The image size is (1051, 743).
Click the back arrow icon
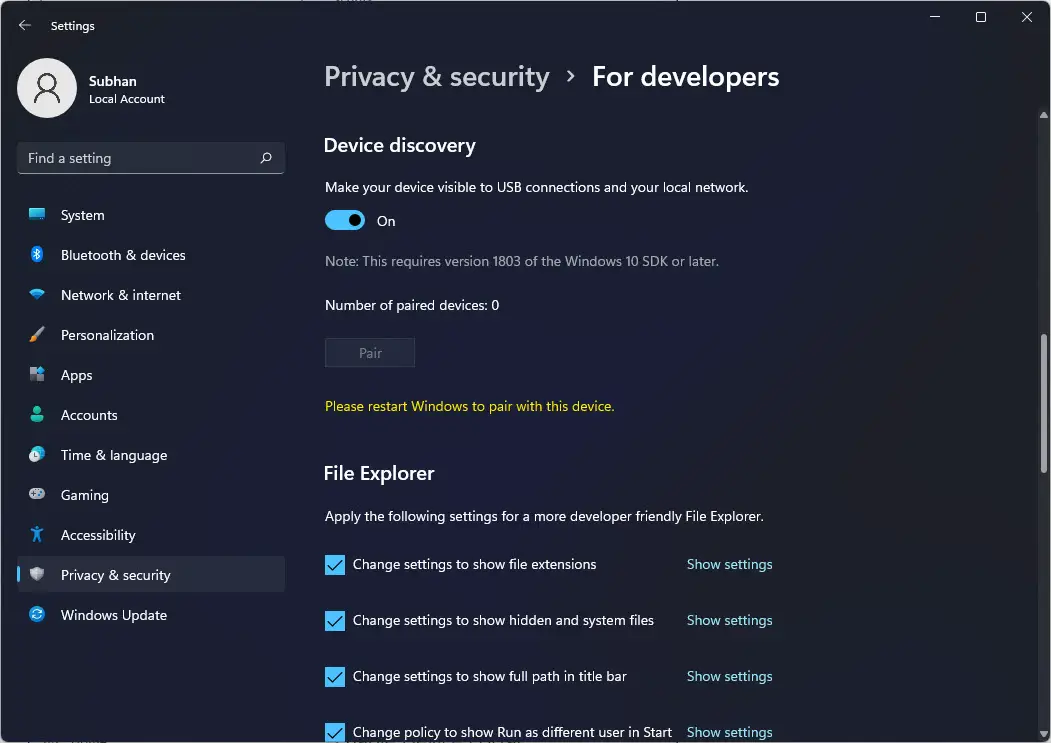25,25
